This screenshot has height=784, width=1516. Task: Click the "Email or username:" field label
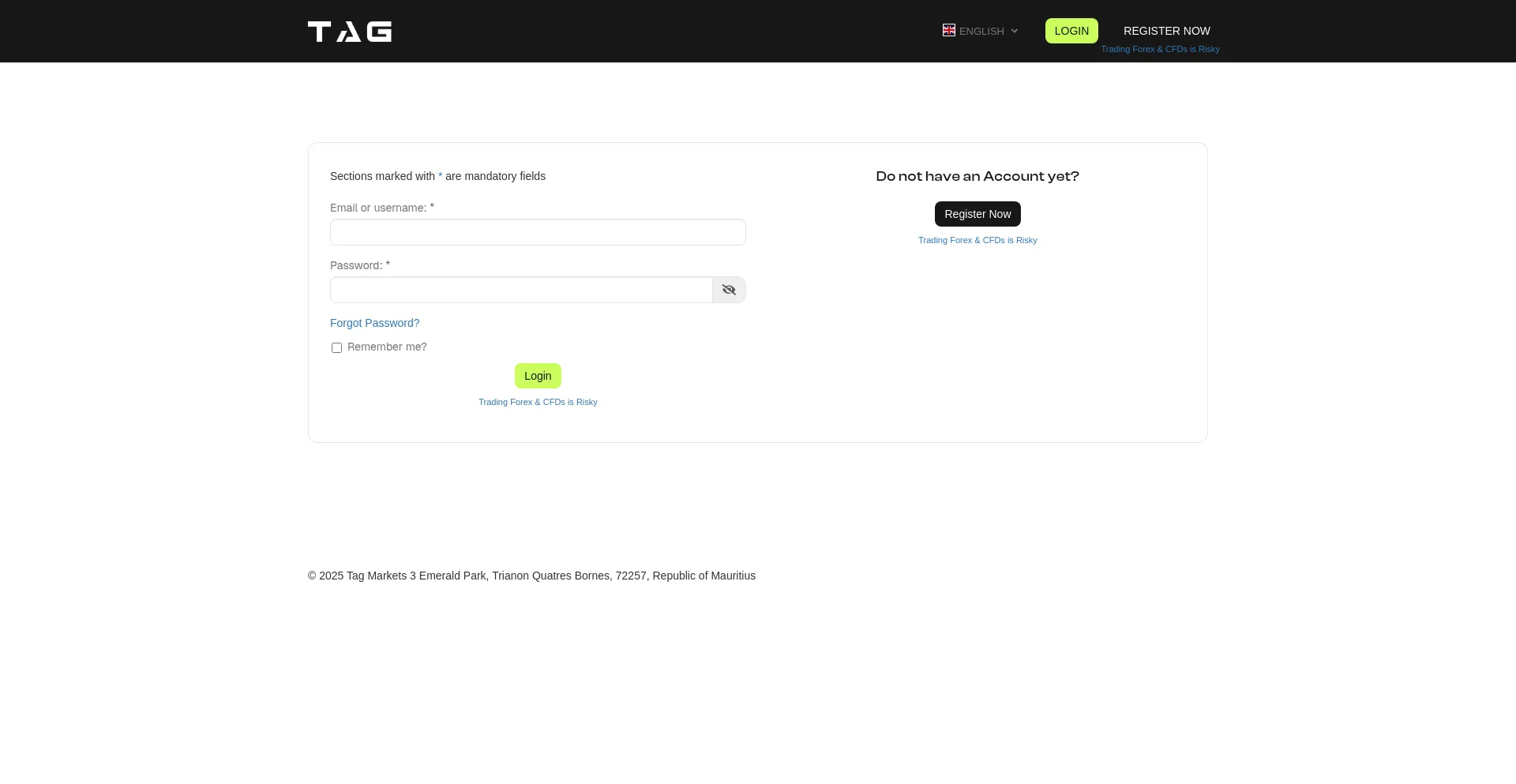378,208
